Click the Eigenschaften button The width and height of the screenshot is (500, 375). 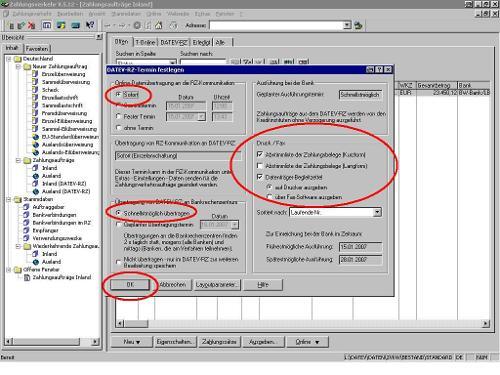pos(175,342)
